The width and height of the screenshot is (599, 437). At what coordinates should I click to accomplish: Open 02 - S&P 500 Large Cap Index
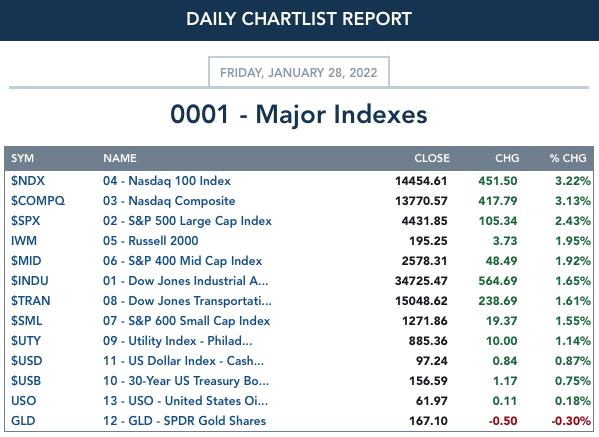[187, 221]
